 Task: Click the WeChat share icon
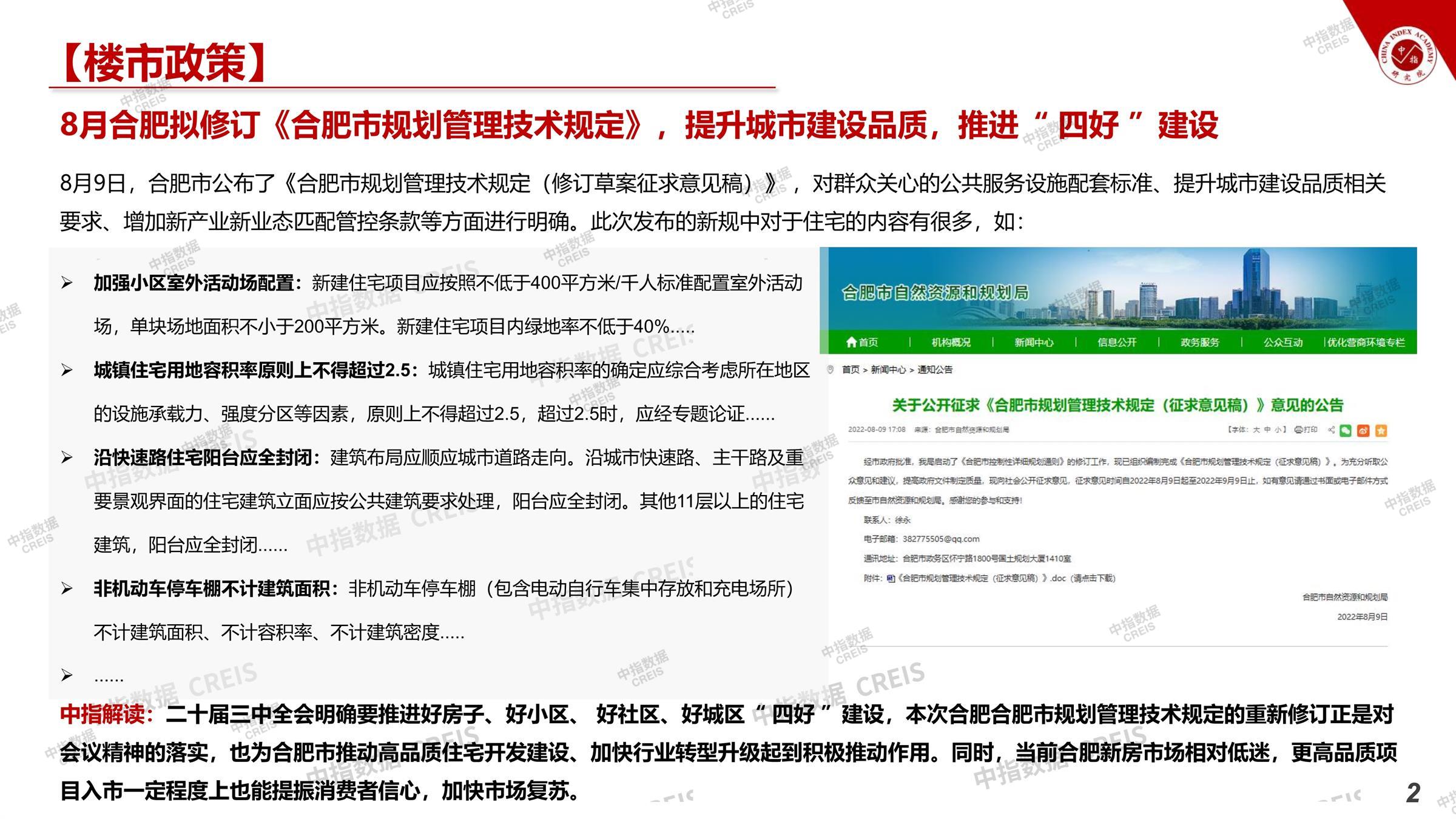point(1346,431)
